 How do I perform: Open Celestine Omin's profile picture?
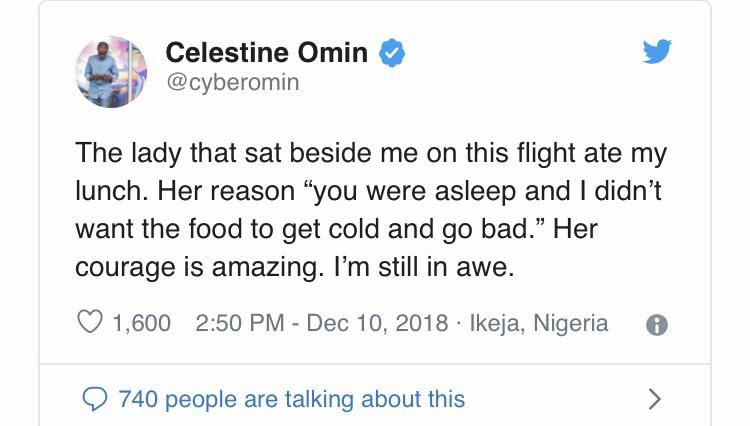tap(111, 71)
